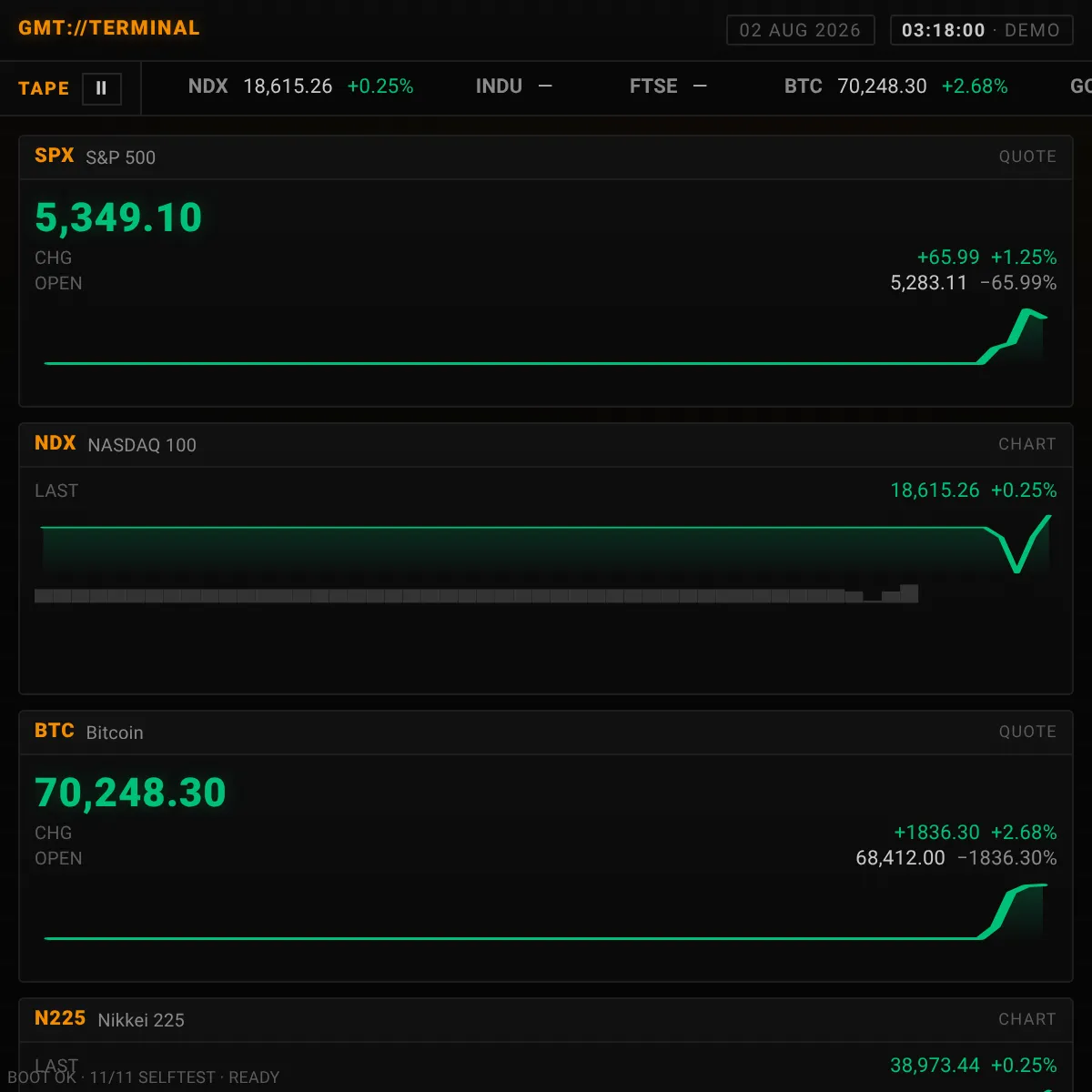Image resolution: width=1092 pixels, height=1092 pixels.
Task: Click the NDX volume bar strip
Action: pyautogui.click(x=476, y=593)
